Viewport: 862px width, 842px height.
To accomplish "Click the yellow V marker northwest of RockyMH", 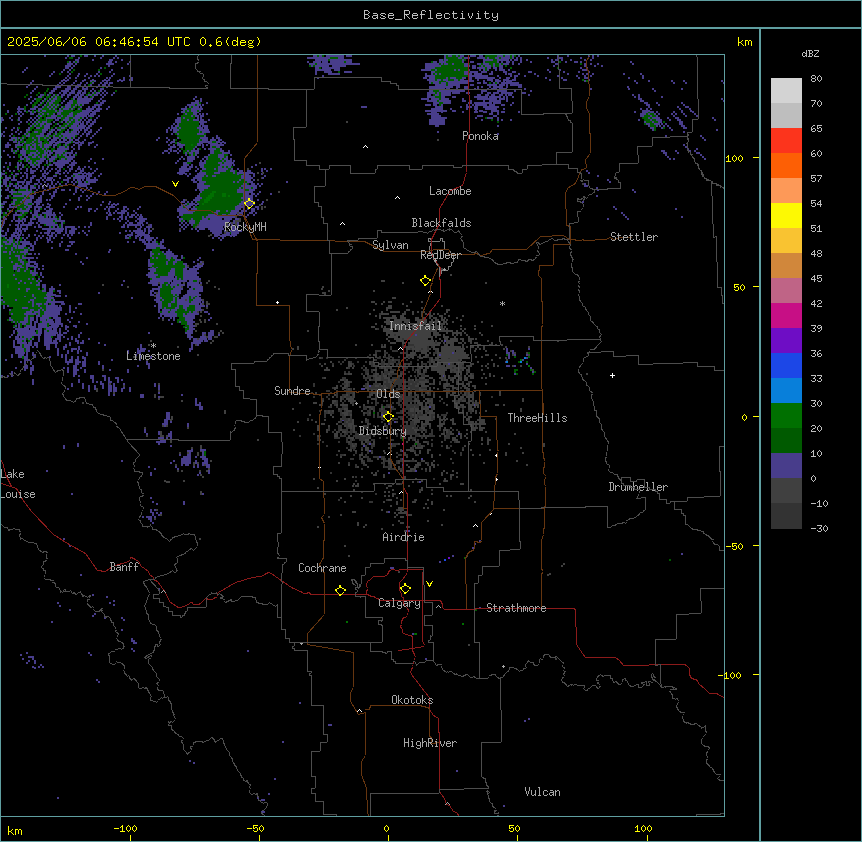I will pyautogui.click(x=175, y=184).
